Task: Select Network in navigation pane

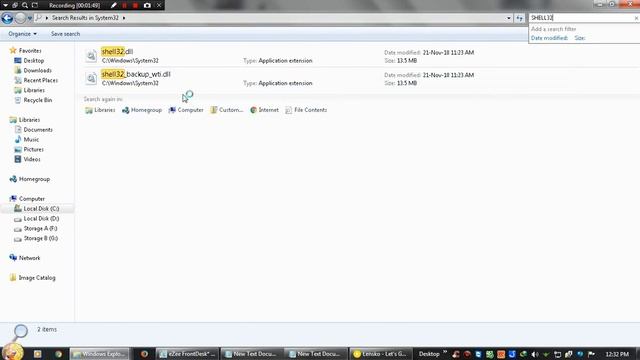Action: pyautogui.click(x=25, y=258)
